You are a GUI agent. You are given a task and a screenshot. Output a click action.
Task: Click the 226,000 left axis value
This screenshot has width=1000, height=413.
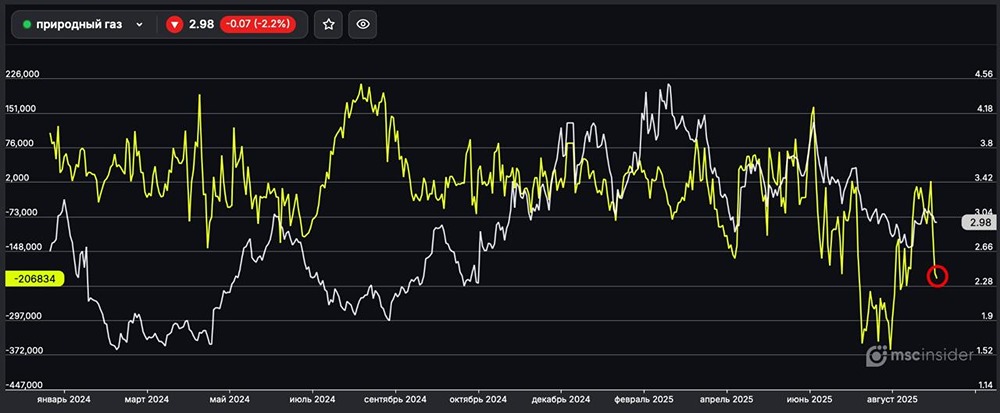(x=22, y=75)
